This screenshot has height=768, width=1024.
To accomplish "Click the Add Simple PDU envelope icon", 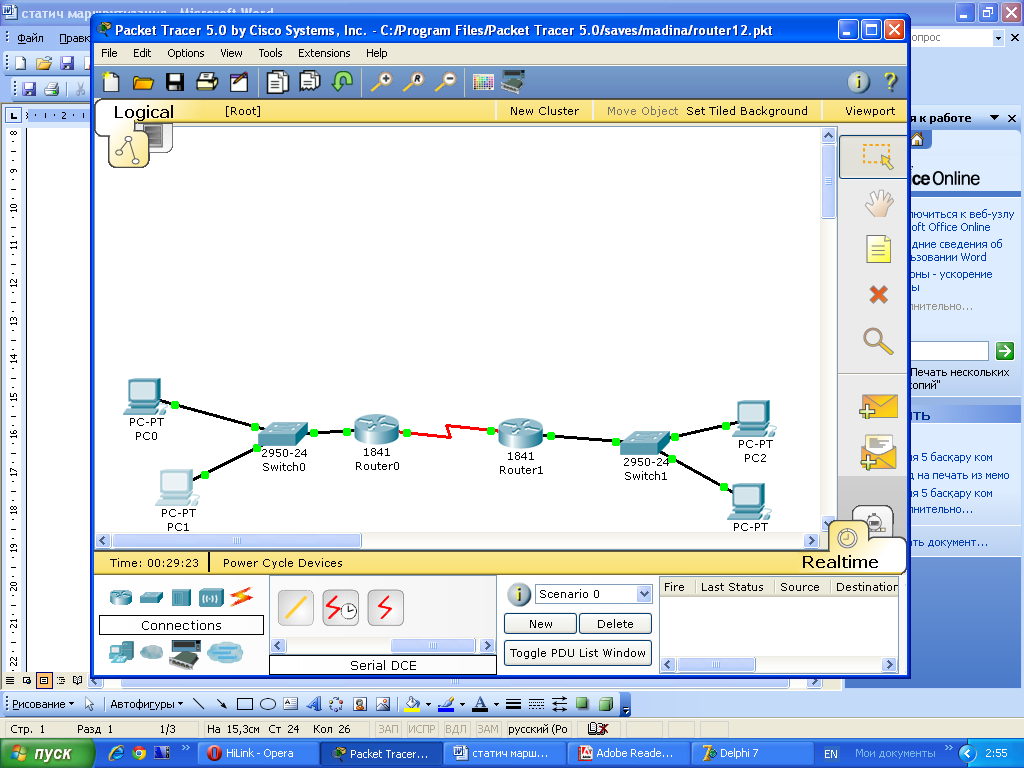I will point(878,406).
